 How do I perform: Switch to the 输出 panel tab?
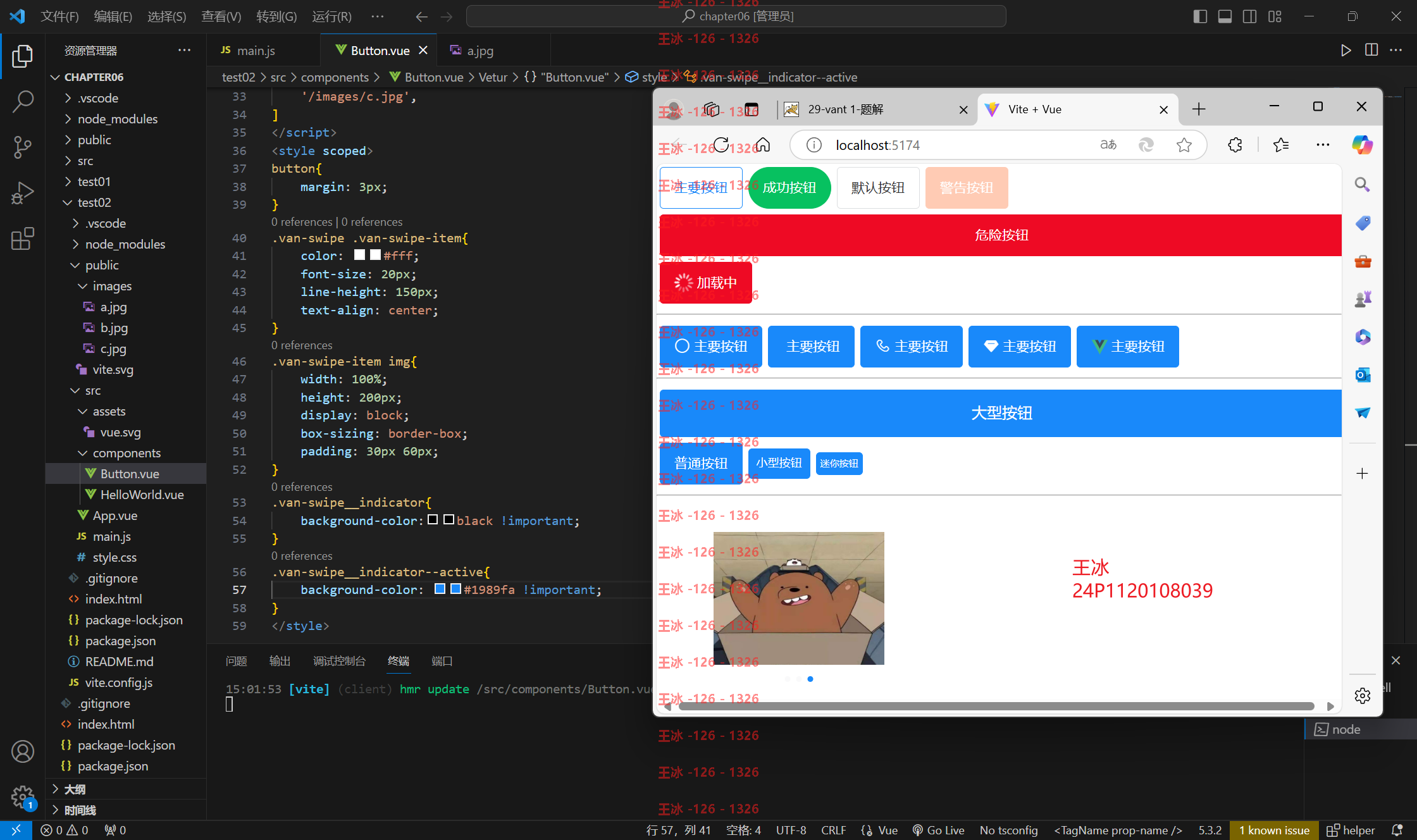(x=280, y=661)
